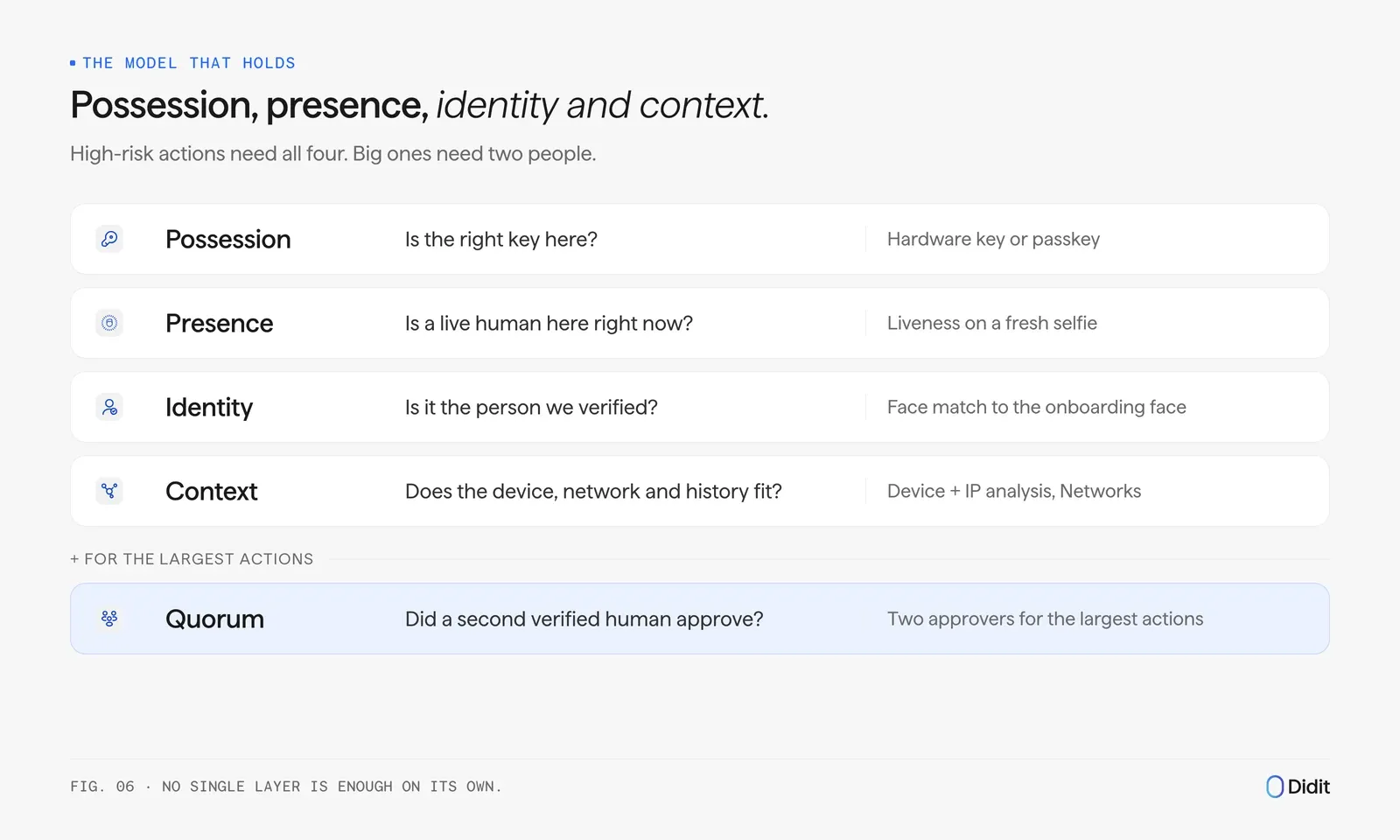Click the person icon beside Identity

coord(109,407)
